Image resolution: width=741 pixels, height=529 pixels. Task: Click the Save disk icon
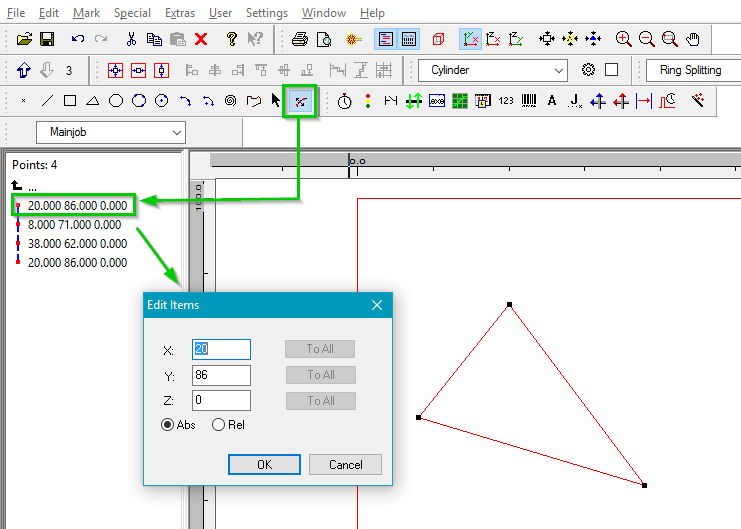point(46,40)
